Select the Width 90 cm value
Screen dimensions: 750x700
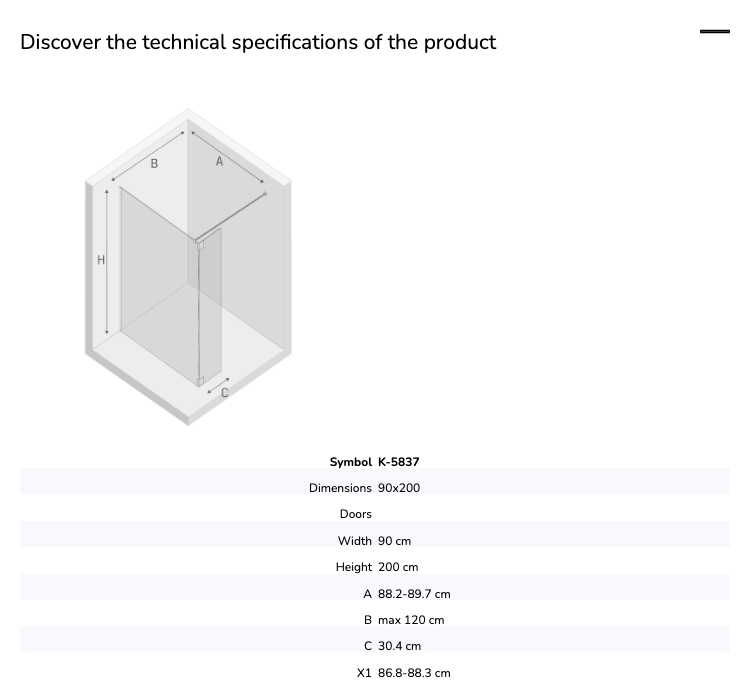coord(394,541)
